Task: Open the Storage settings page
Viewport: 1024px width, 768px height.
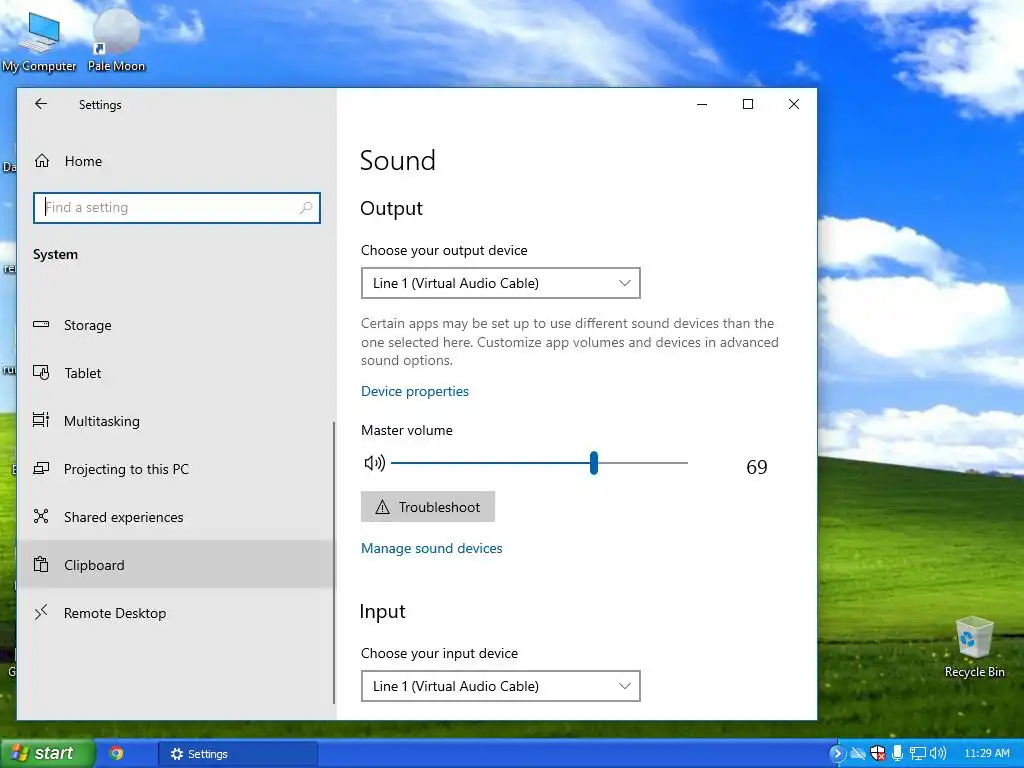Action: tap(176, 325)
